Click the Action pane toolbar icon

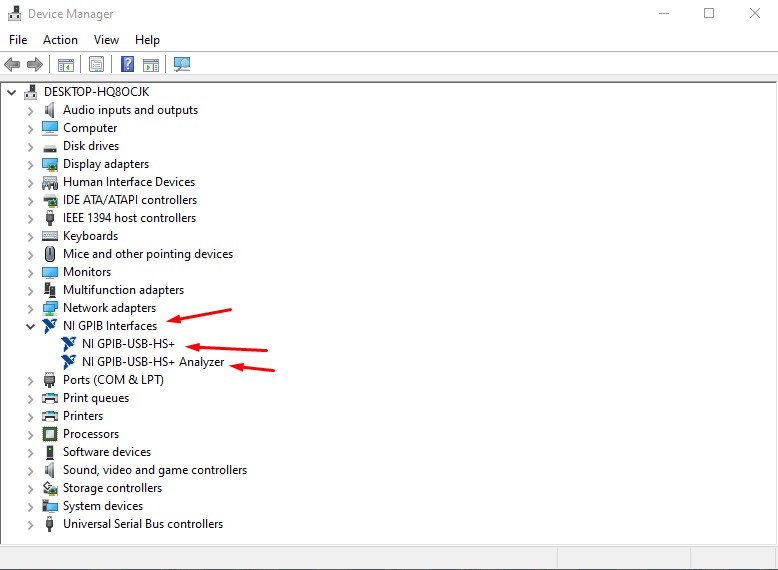[151, 64]
